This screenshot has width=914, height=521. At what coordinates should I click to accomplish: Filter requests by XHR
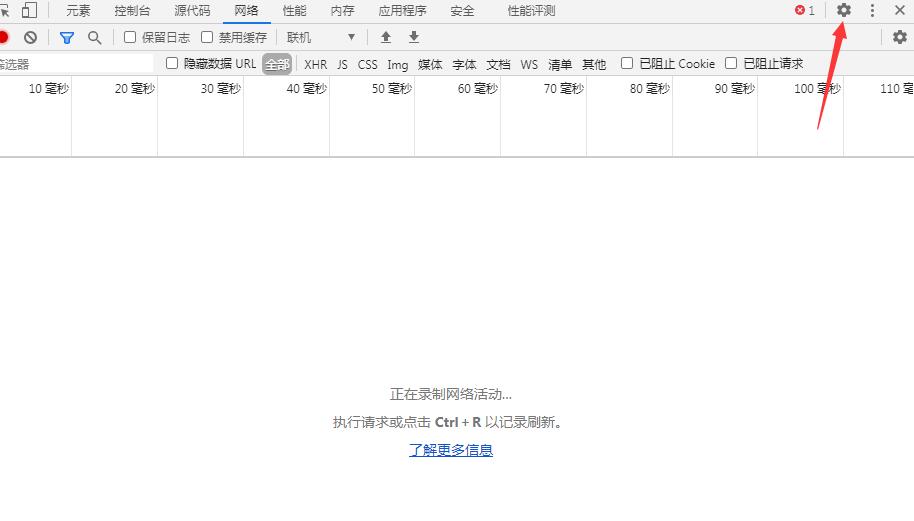(x=315, y=64)
